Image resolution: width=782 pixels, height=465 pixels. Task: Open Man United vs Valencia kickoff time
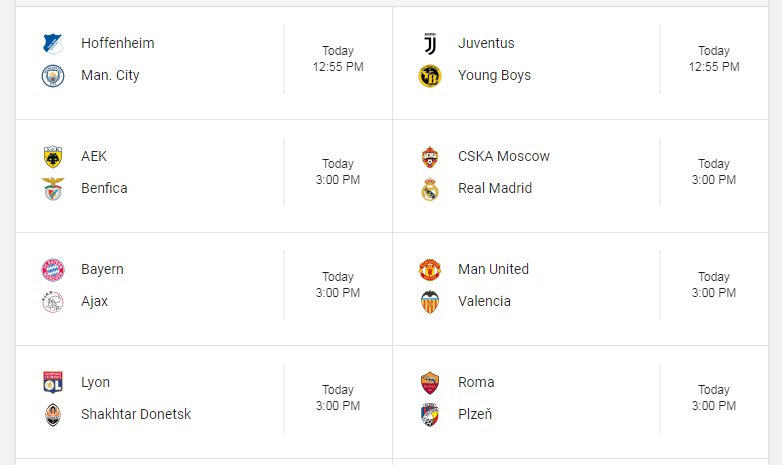tap(714, 285)
